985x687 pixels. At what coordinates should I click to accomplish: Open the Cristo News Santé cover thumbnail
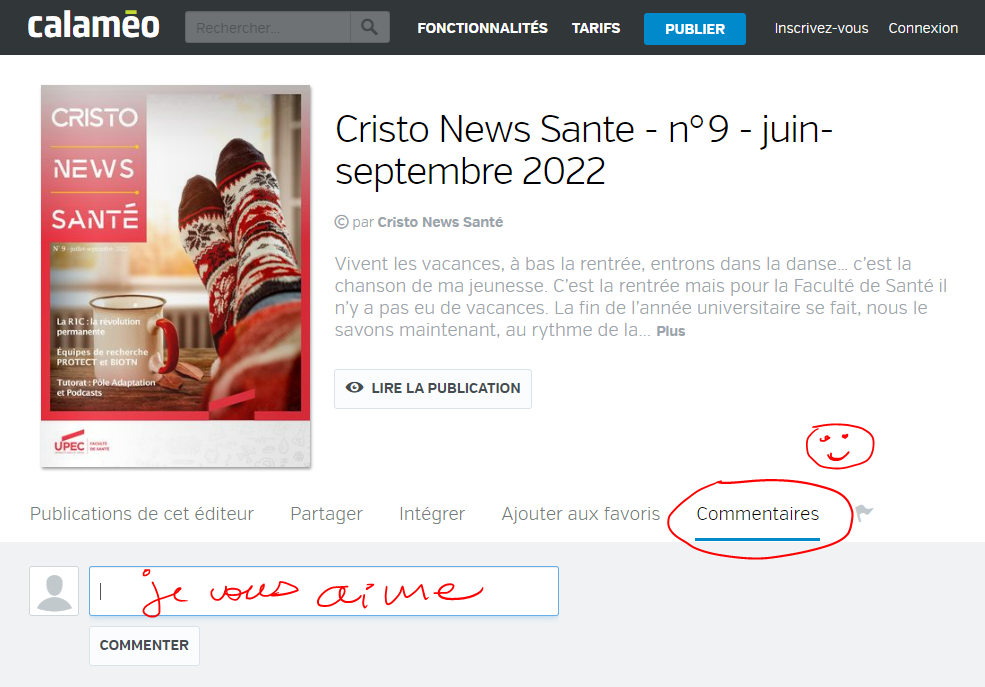tap(176, 276)
